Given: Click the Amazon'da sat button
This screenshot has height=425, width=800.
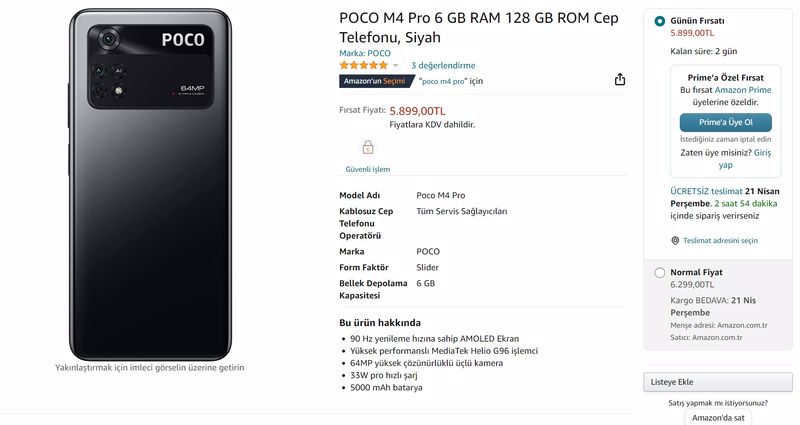Looking at the screenshot, I should pos(718,417).
